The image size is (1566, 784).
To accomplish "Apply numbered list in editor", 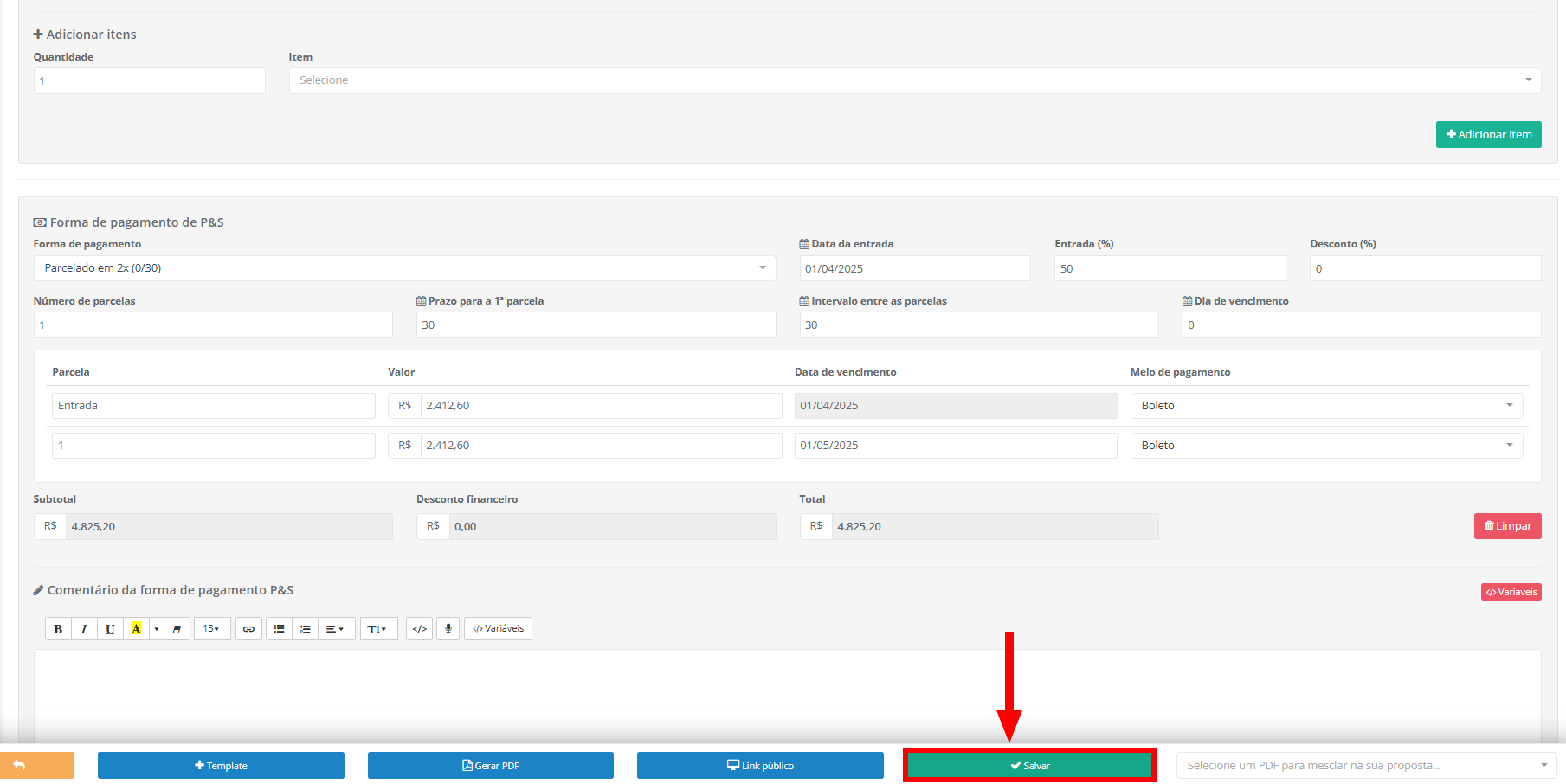I will tap(305, 629).
